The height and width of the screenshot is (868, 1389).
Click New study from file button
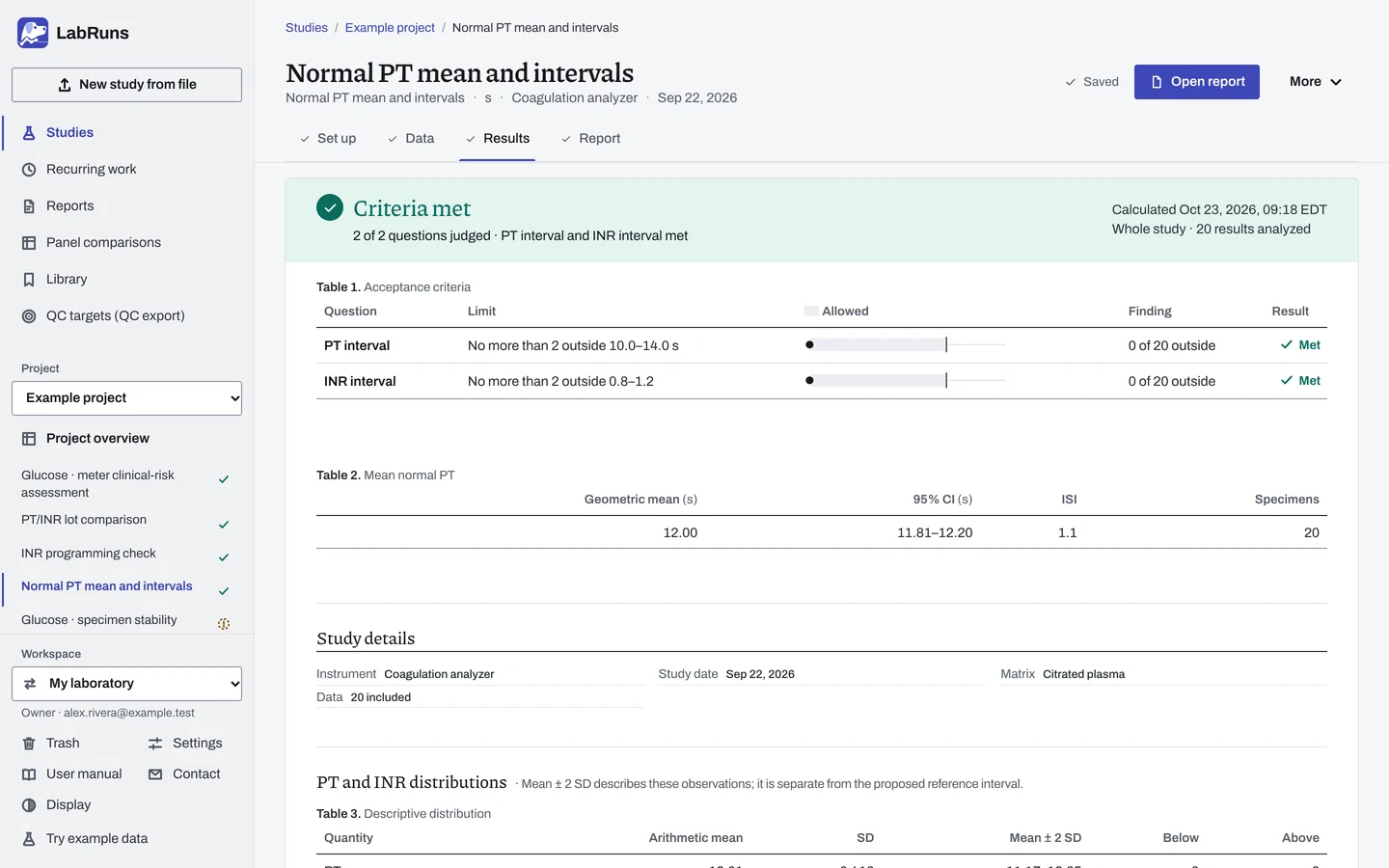126,85
